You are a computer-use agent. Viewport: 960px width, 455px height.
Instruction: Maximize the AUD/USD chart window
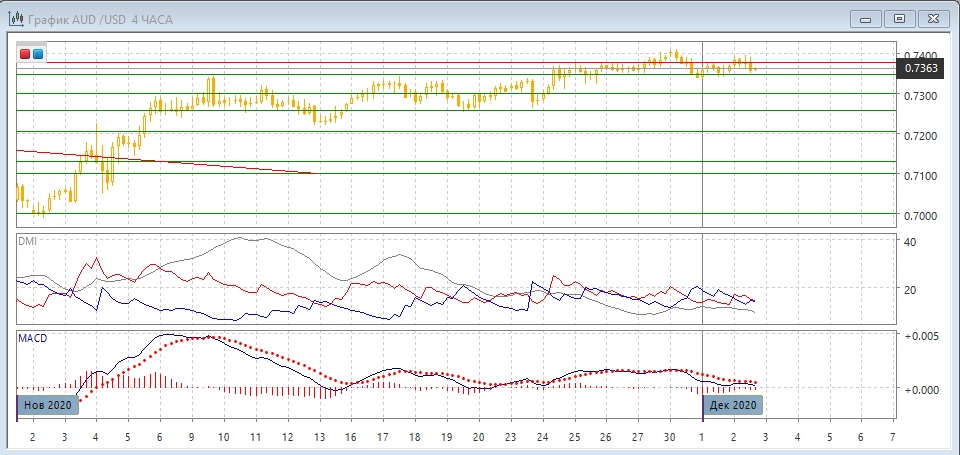coord(900,18)
